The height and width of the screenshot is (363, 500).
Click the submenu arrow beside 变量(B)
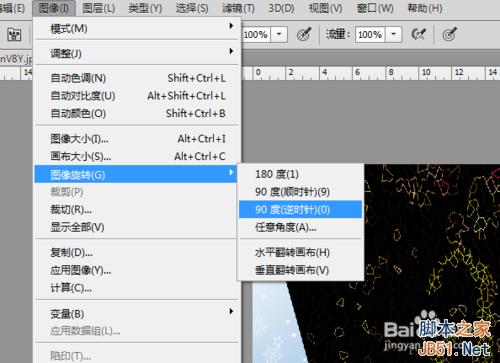click(231, 311)
